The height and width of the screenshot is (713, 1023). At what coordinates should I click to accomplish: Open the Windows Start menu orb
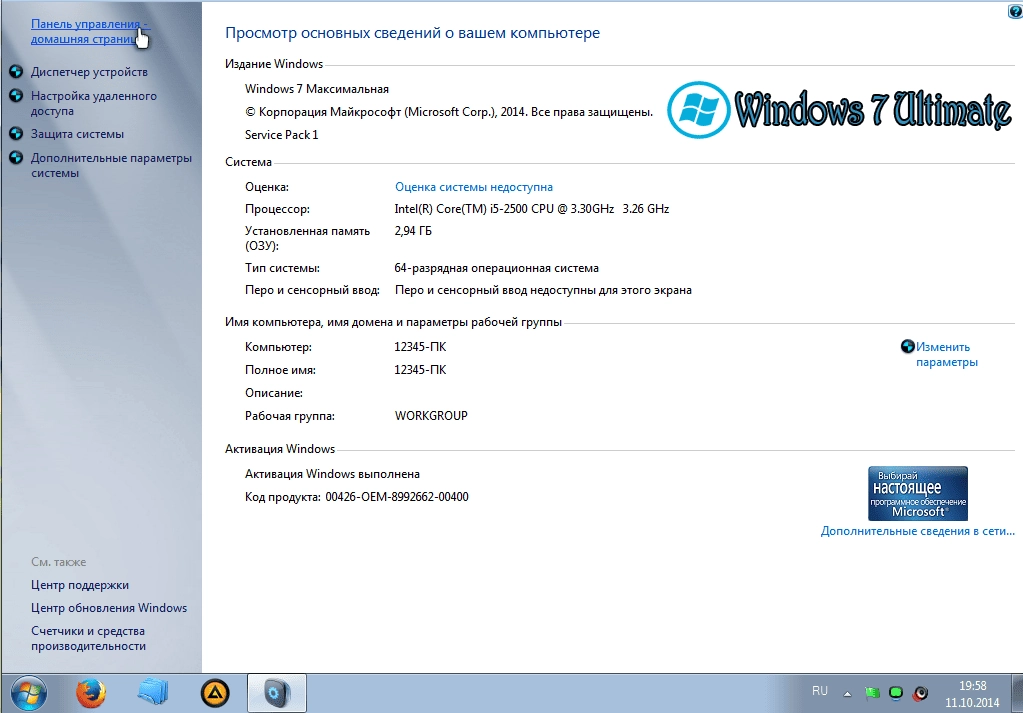pyautogui.click(x=29, y=693)
